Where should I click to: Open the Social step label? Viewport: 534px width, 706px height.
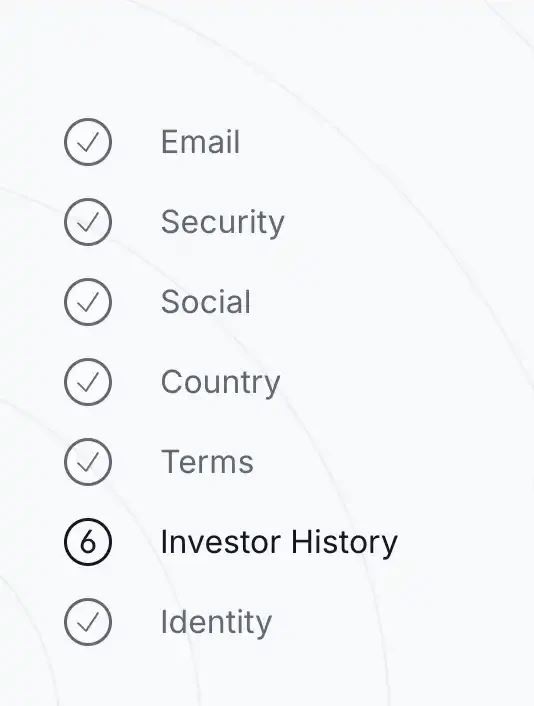coord(206,302)
